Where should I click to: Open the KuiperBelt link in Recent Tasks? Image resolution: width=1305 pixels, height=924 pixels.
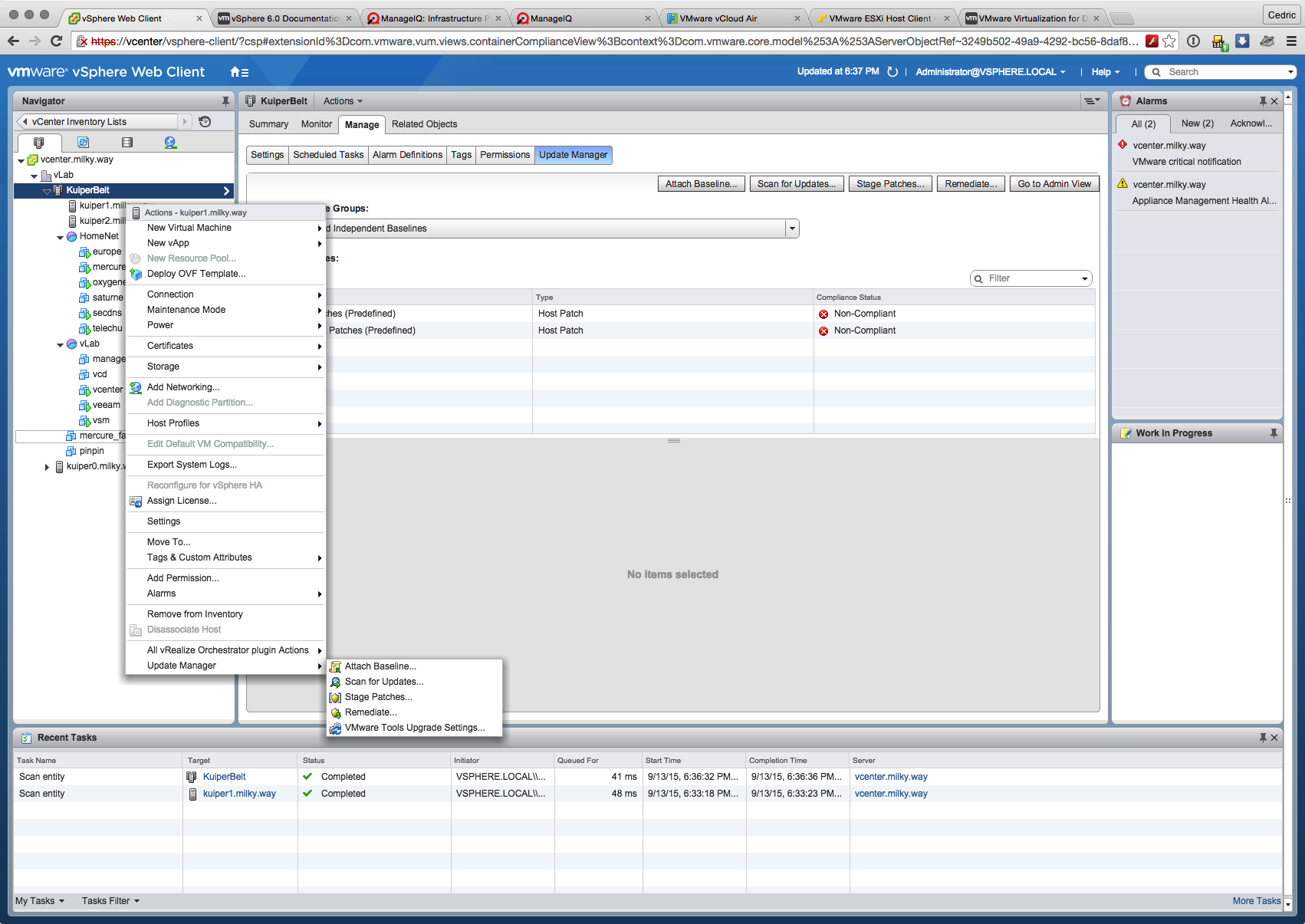click(x=224, y=777)
